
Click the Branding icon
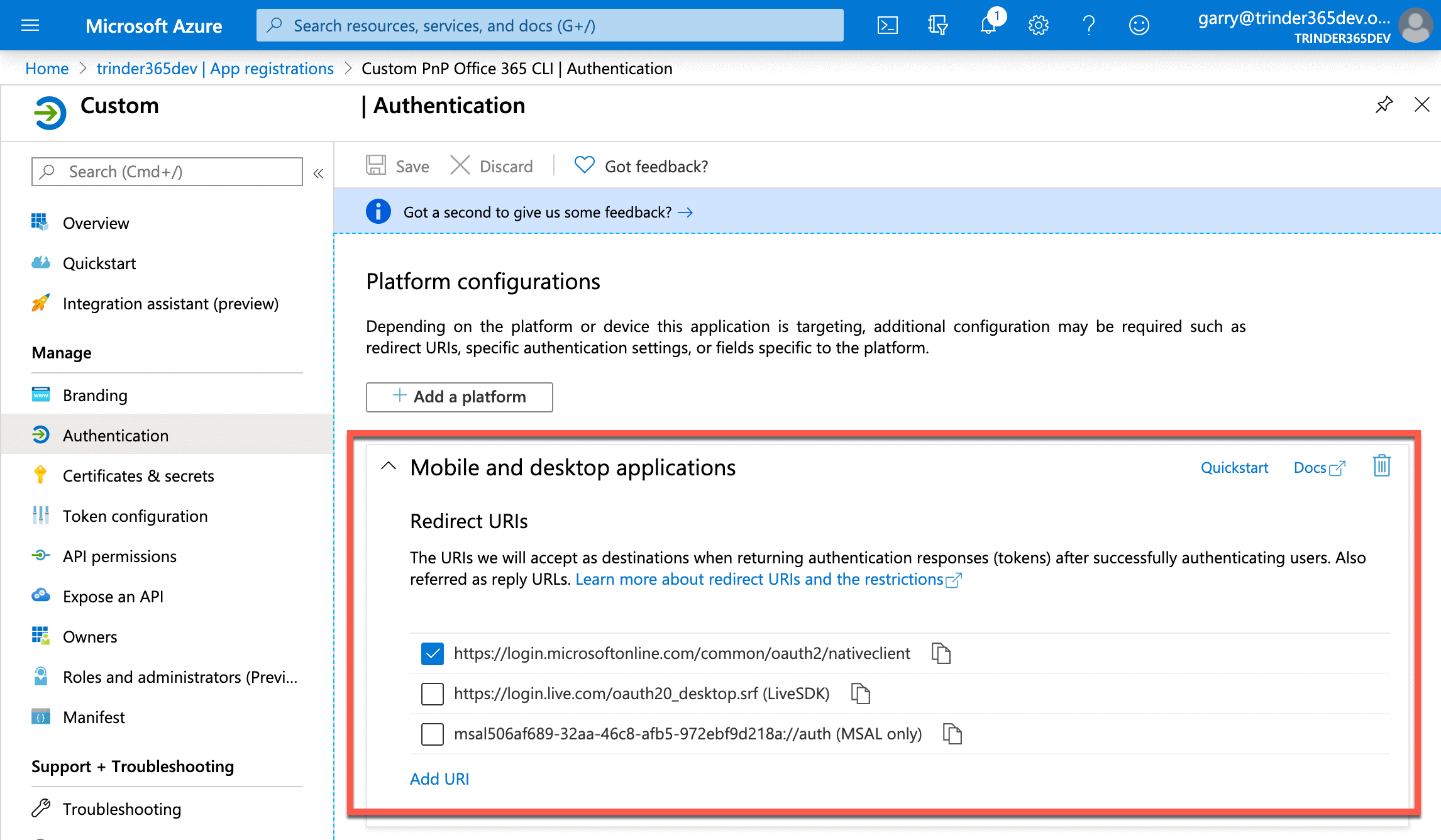pyautogui.click(x=40, y=395)
